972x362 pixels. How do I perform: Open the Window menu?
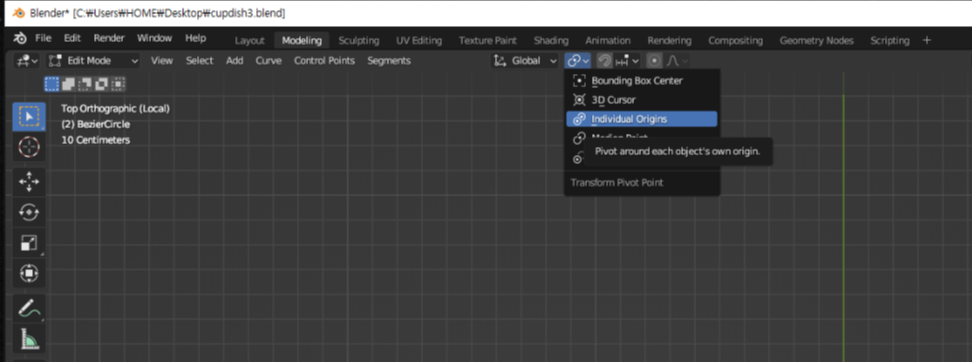click(x=154, y=38)
